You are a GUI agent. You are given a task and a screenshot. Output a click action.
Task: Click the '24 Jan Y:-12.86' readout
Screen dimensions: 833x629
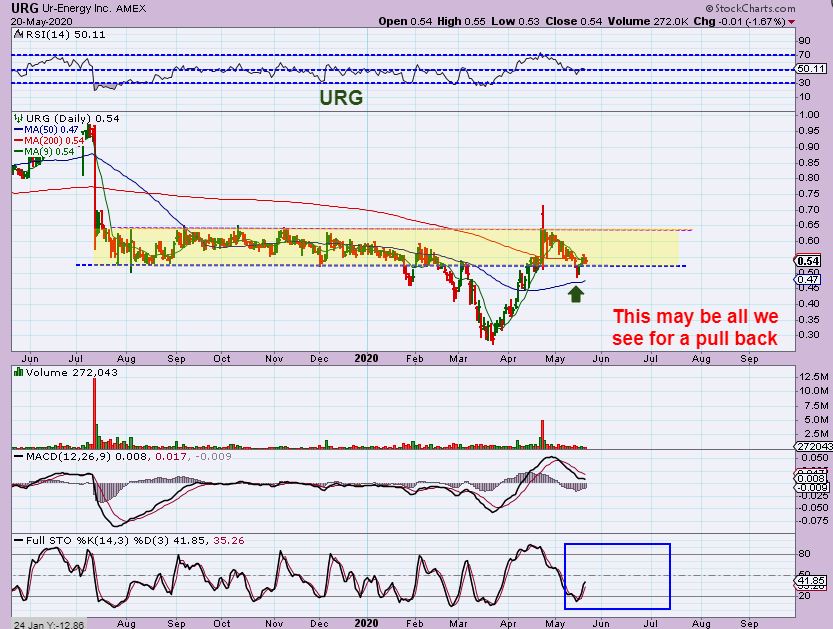48,625
